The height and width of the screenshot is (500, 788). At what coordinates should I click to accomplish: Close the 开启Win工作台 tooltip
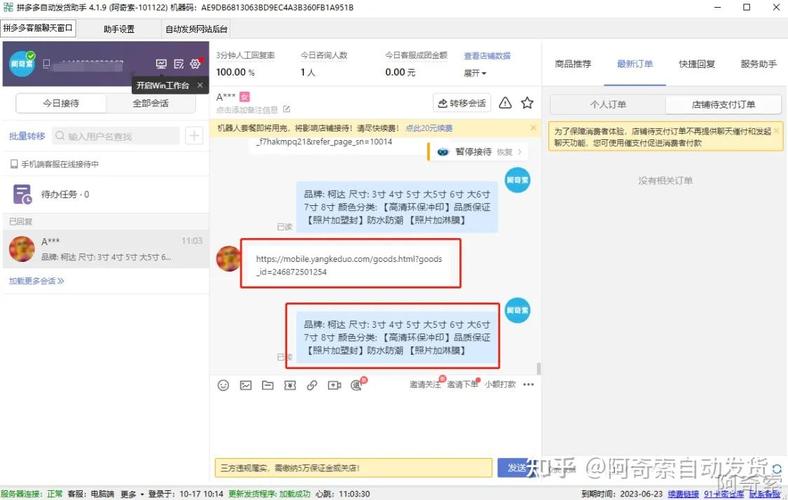(x=200, y=85)
